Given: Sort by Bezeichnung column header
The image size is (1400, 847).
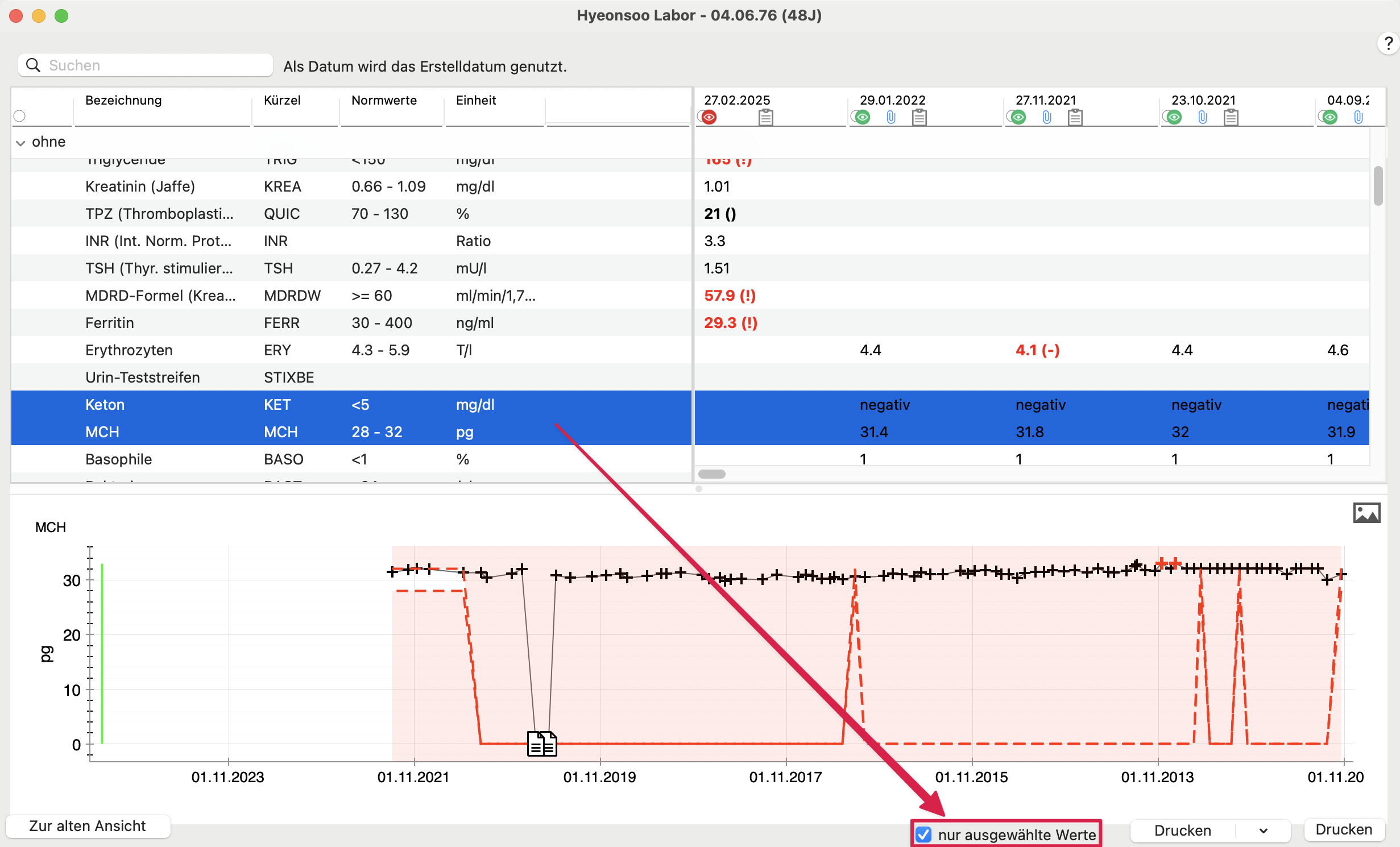Looking at the screenshot, I should (123, 100).
